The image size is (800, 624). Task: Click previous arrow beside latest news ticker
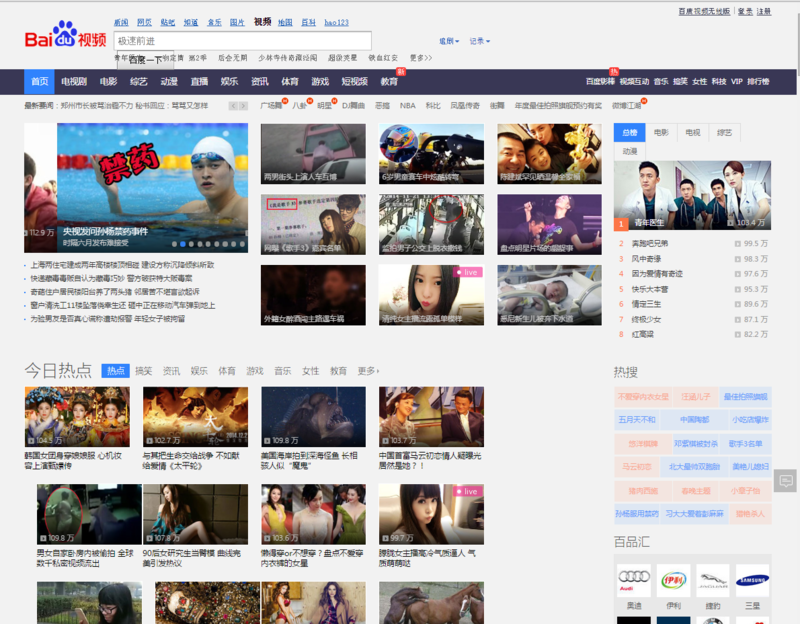click(233, 106)
